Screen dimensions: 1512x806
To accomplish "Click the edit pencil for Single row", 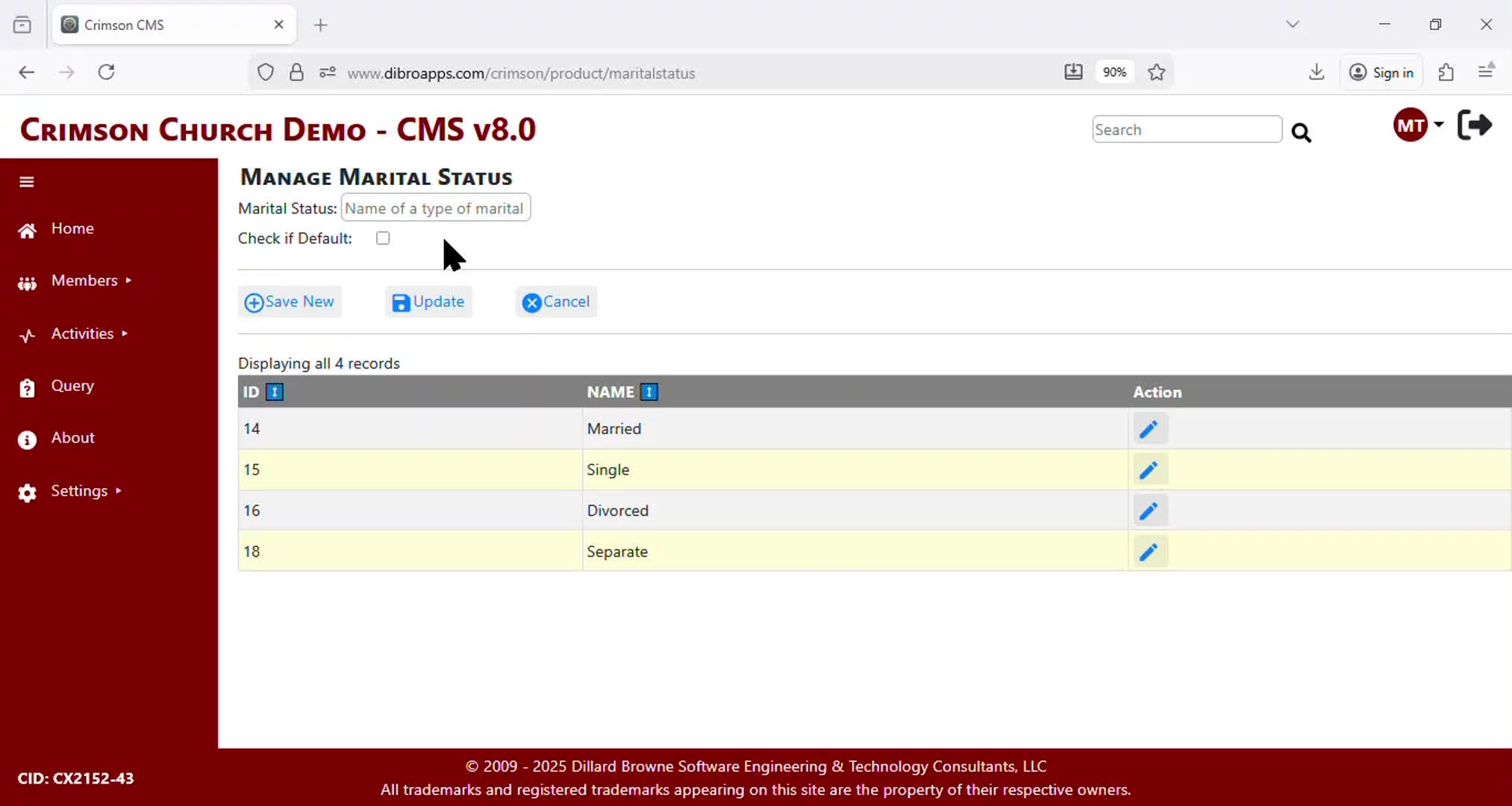I will point(1149,469).
